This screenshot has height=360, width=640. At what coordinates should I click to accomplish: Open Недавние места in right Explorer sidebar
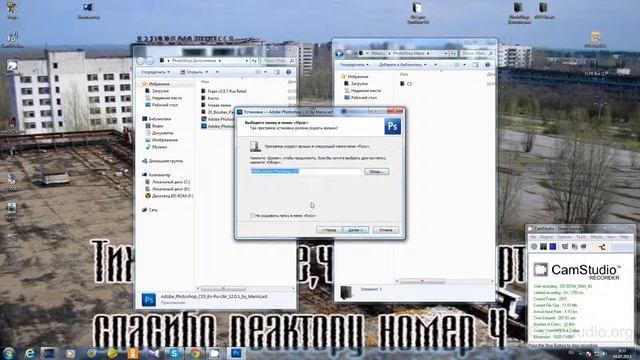tap(362, 91)
